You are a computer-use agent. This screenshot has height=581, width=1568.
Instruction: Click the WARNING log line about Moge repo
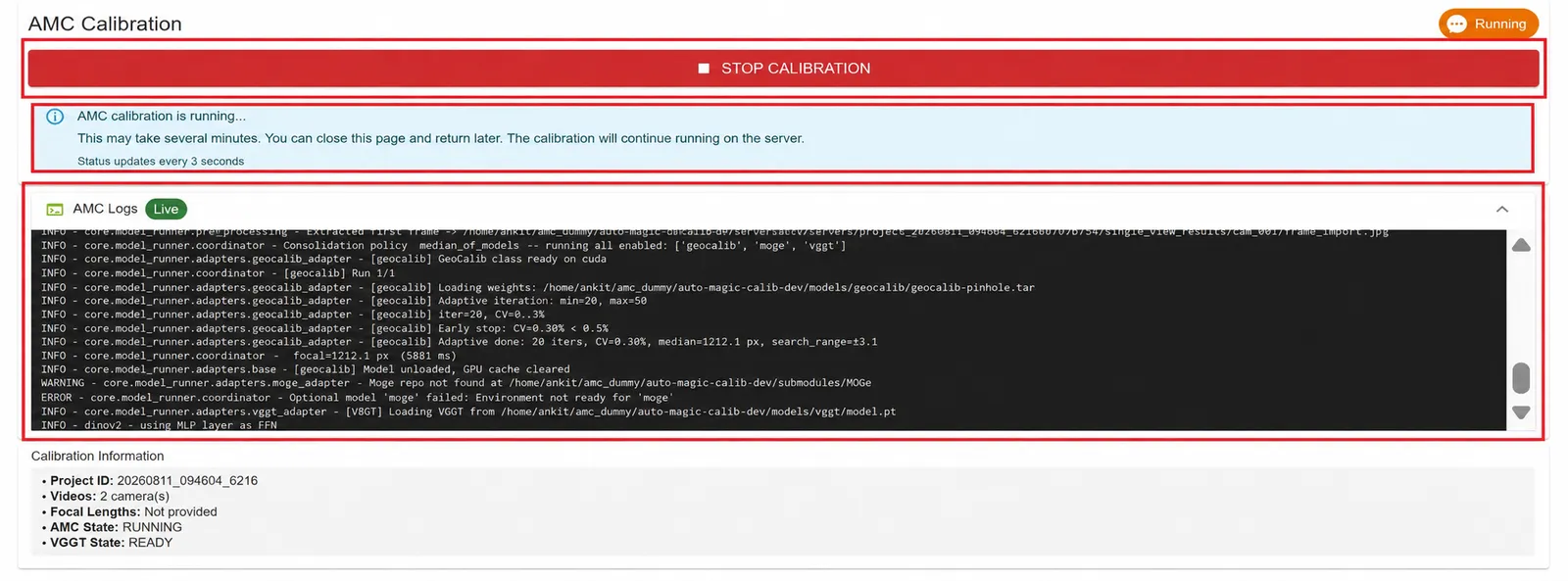tap(456, 383)
